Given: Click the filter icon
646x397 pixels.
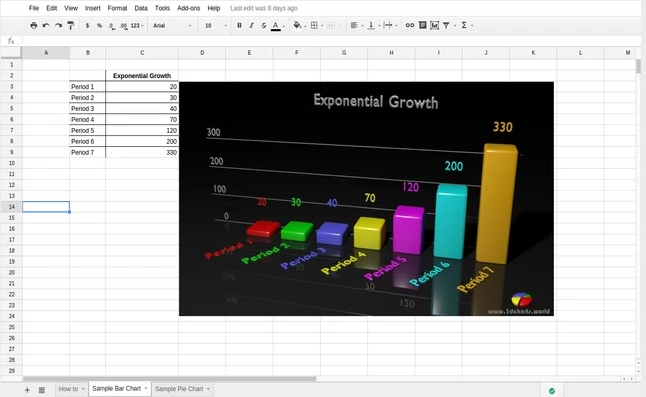Looking at the screenshot, I should point(446,26).
